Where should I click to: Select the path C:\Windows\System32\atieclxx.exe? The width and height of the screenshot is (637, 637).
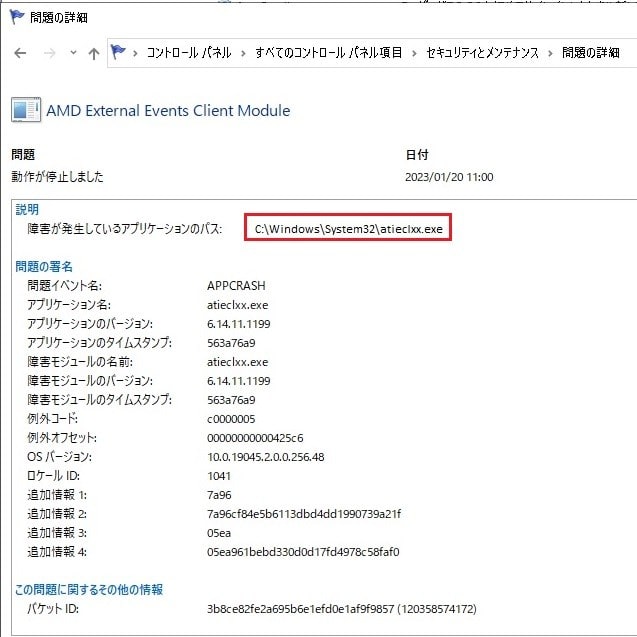tap(349, 229)
